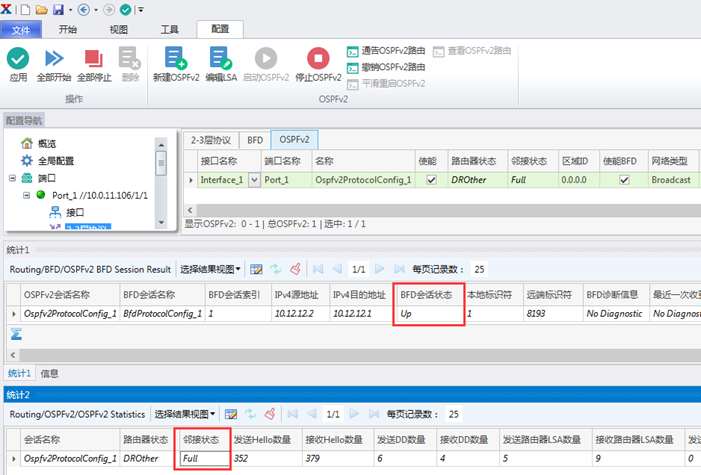Collapse the 端口 tree node

point(13,178)
